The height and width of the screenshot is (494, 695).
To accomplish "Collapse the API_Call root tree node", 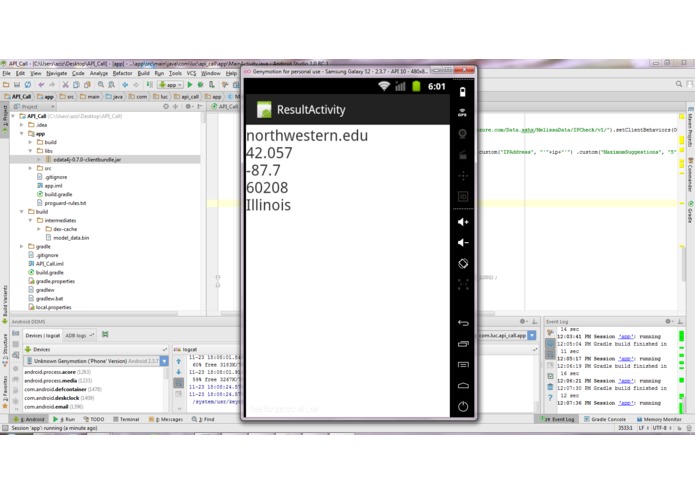I will click(x=13, y=116).
